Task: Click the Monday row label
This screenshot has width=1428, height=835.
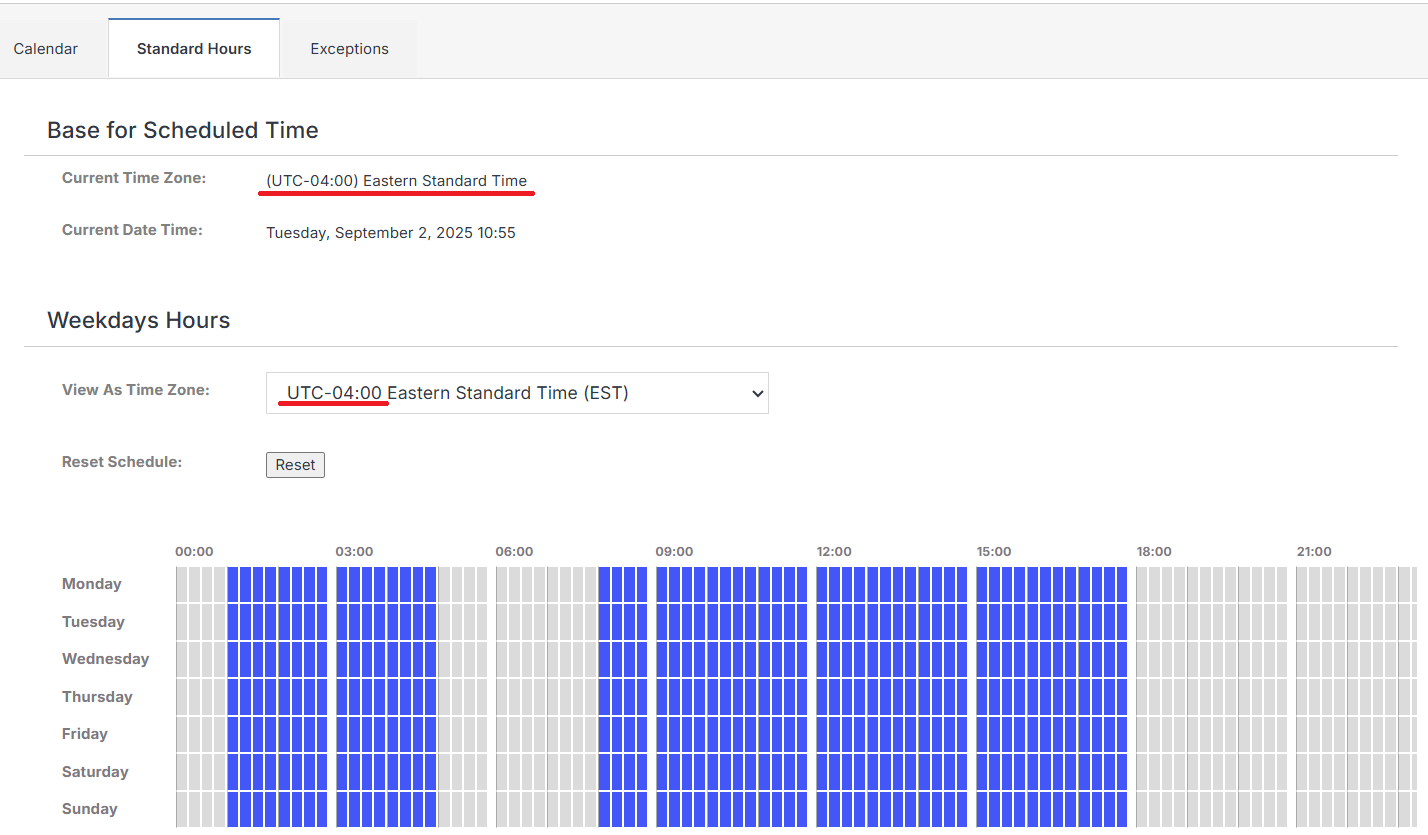Action: (x=92, y=584)
